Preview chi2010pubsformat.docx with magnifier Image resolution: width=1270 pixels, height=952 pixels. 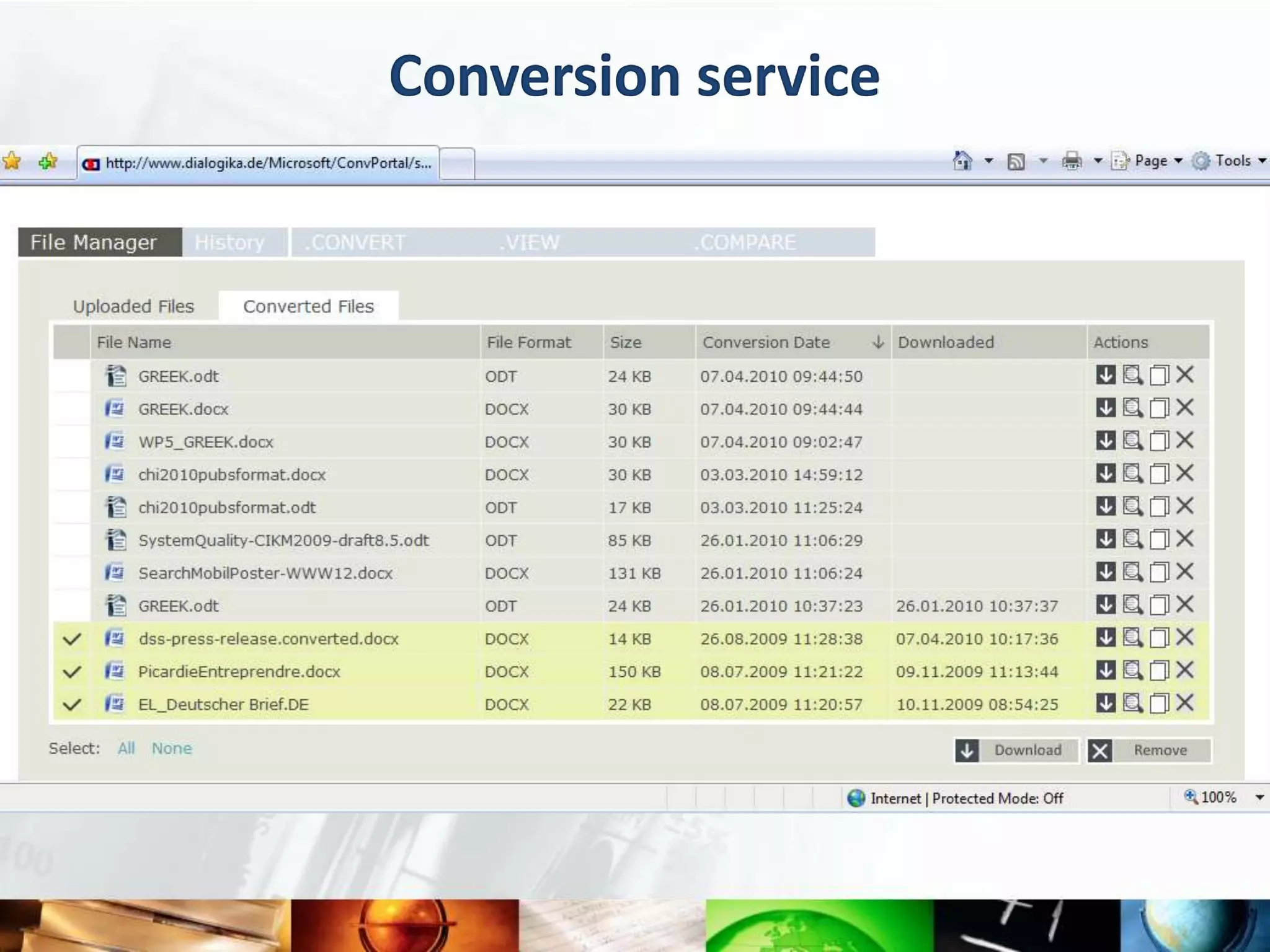pos(1132,474)
